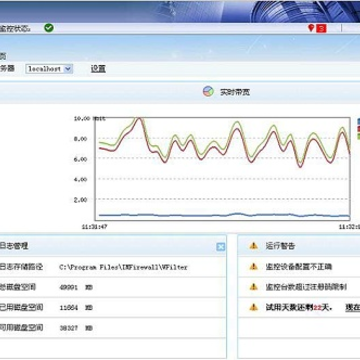Click the 6.00 axis label
The image size is (360, 360).
click(80, 159)
